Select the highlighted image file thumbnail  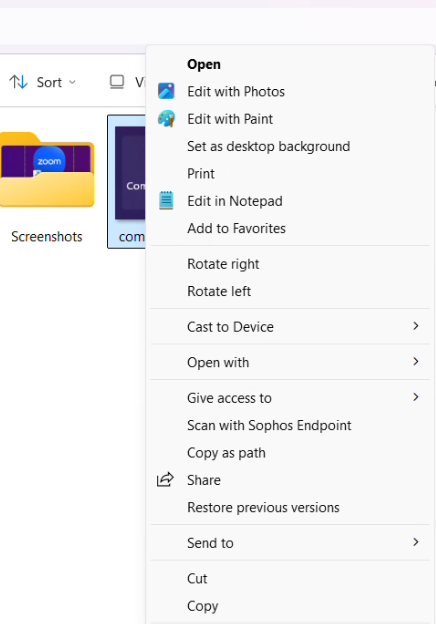130,174
